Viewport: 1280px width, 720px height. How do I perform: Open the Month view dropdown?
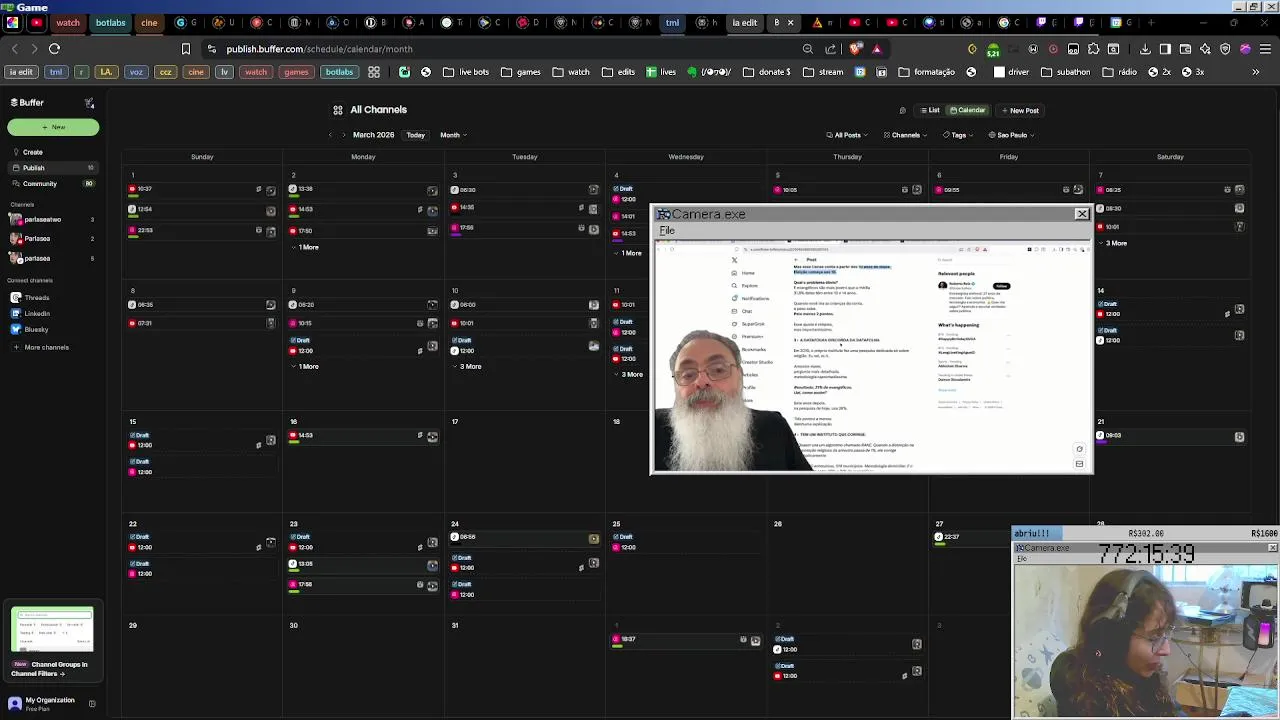coord(453,135)
